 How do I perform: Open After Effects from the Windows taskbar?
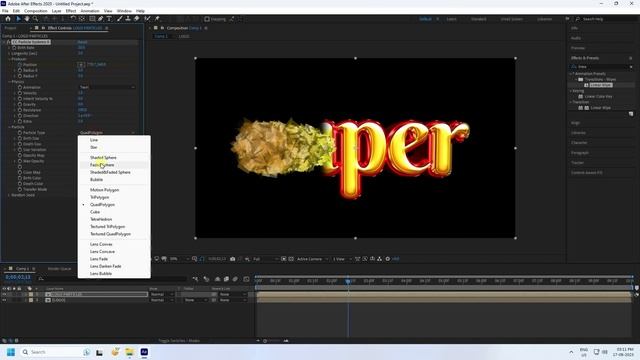pyautogui.click(x=144, y=352)
